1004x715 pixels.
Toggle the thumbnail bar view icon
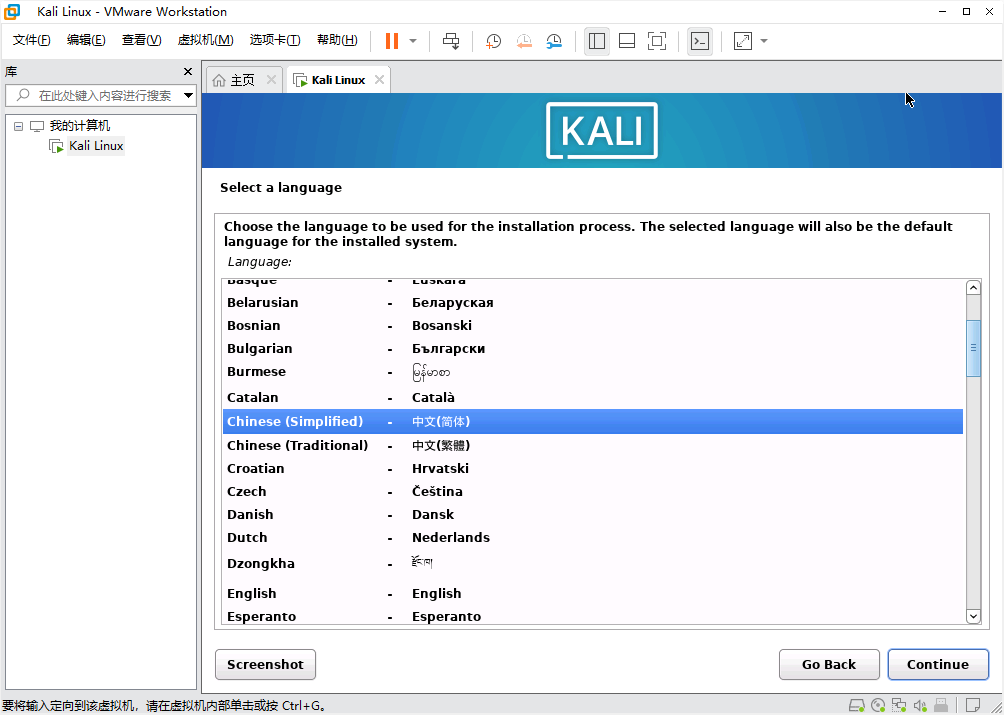point(627,41)
